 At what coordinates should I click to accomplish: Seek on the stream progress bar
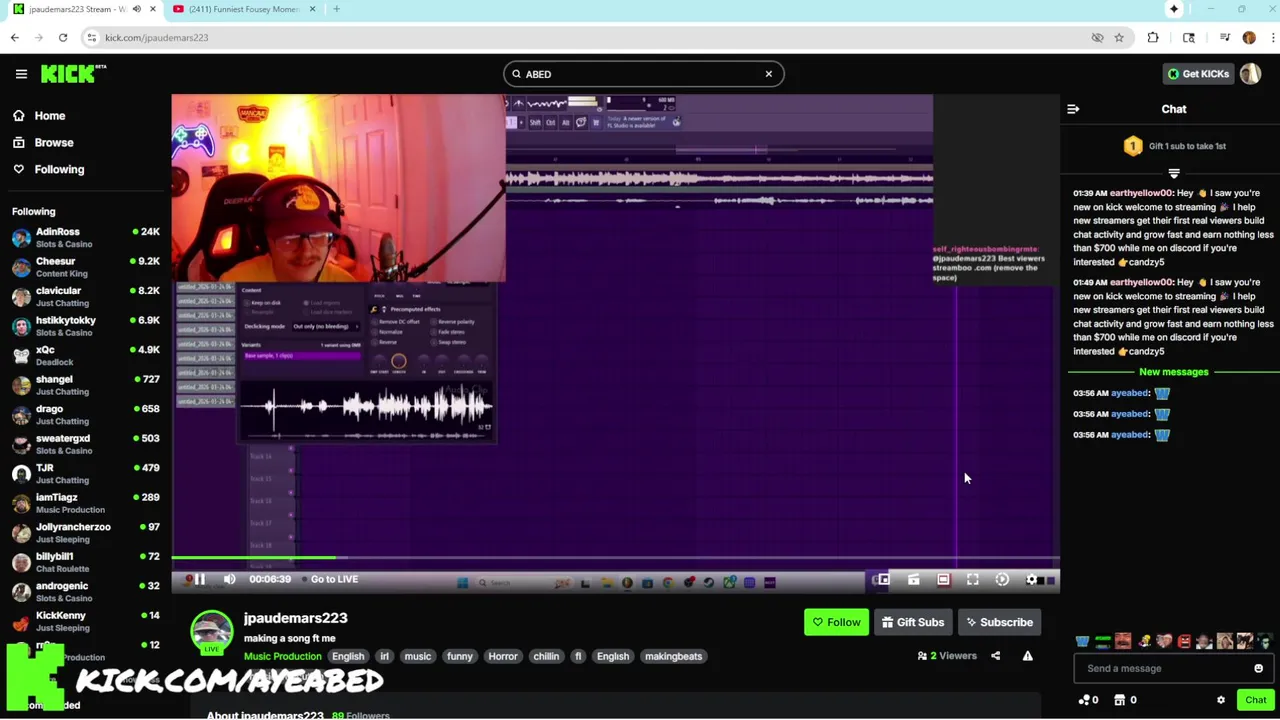click(x=615, y=558)
